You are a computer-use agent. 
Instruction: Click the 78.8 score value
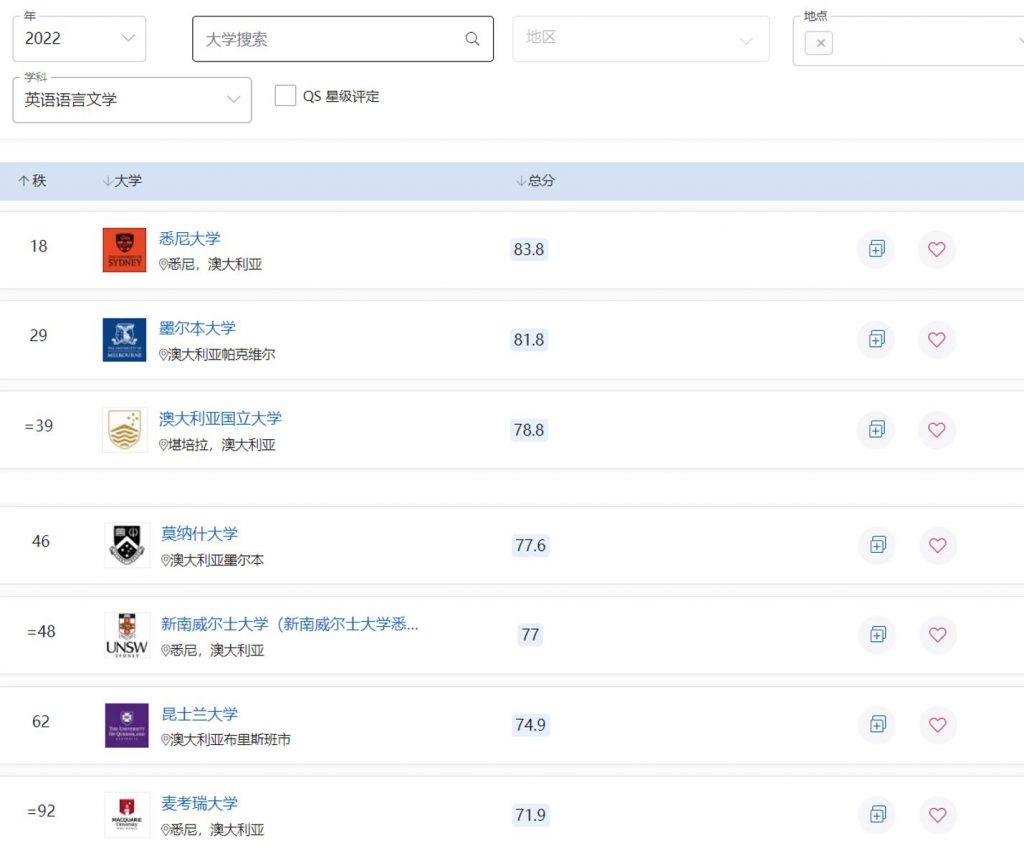tap(529, 430)
